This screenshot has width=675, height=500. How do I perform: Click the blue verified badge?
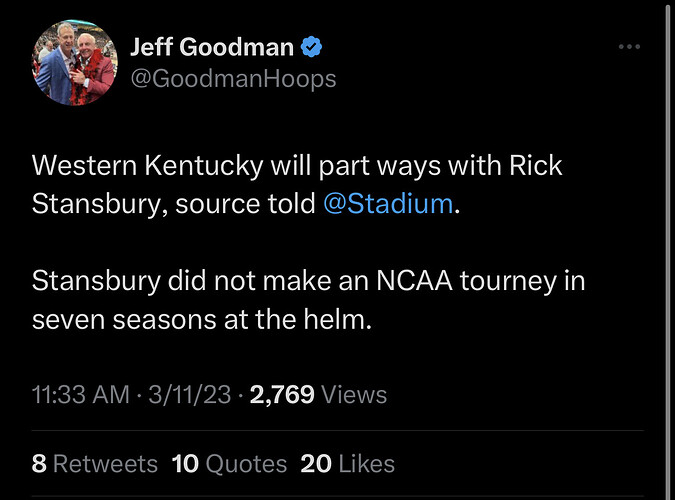pyautogui.click(x=311, y=46)
